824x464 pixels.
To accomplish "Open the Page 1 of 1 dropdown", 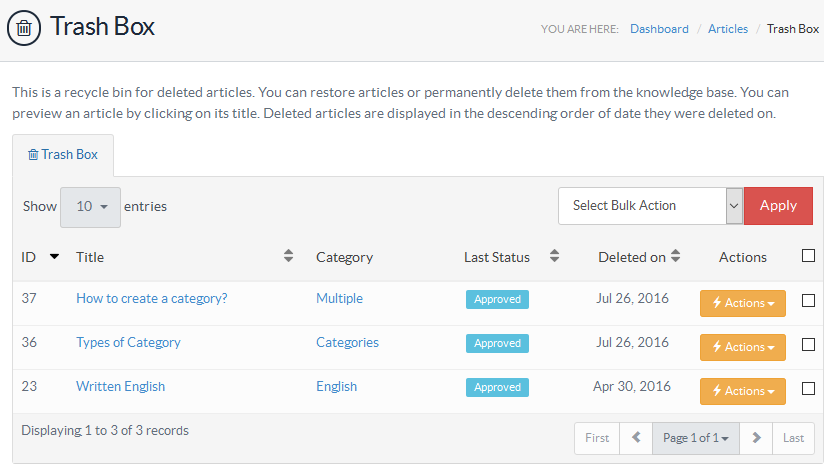I will 695,438.
